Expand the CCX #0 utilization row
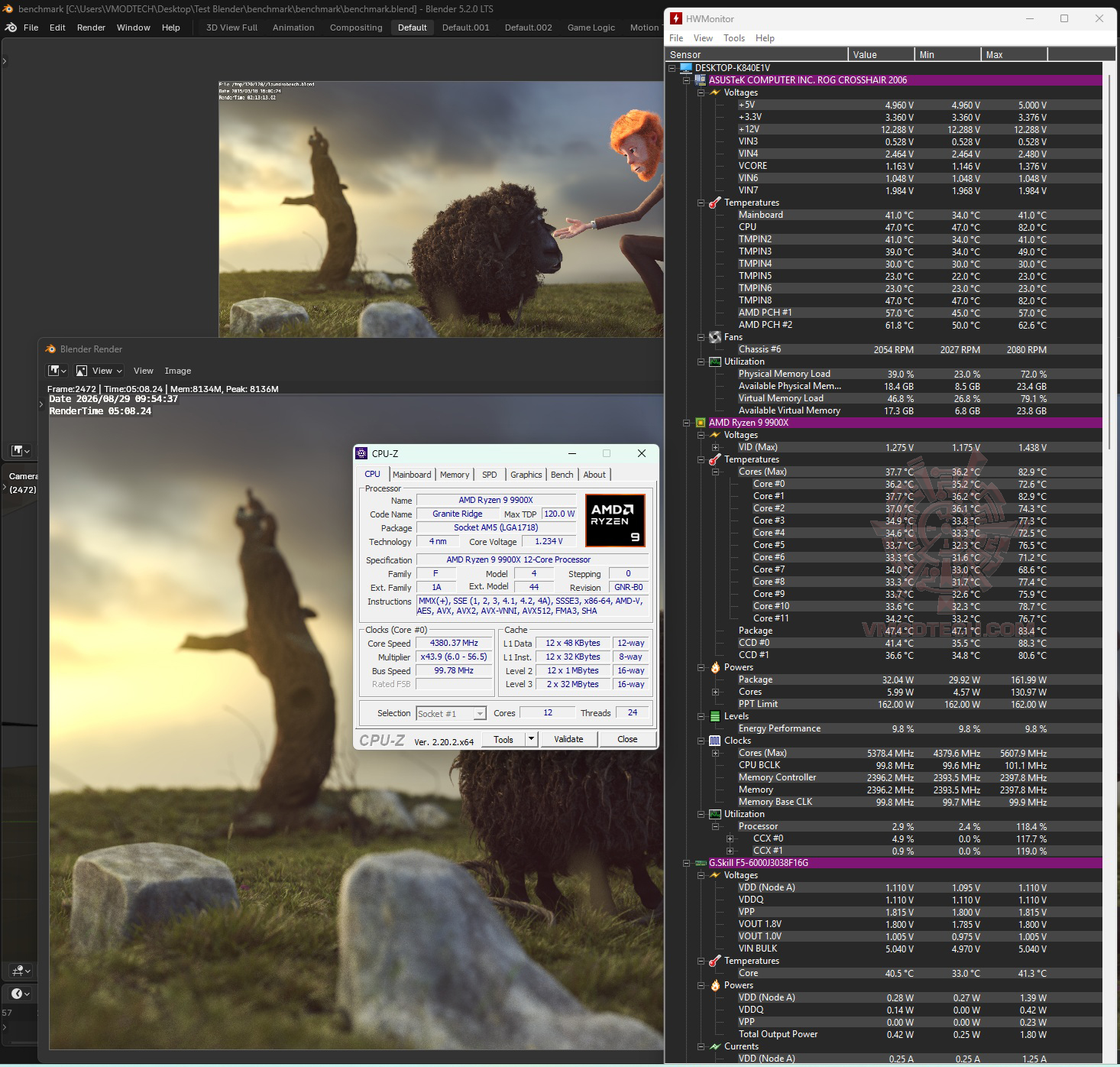 coord(730,838)
